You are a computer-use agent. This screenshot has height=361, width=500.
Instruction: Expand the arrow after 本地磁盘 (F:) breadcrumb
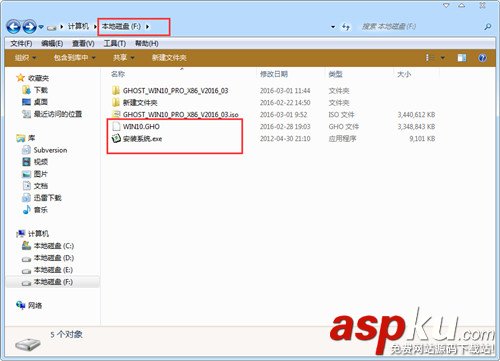click(x=147, y=26)
